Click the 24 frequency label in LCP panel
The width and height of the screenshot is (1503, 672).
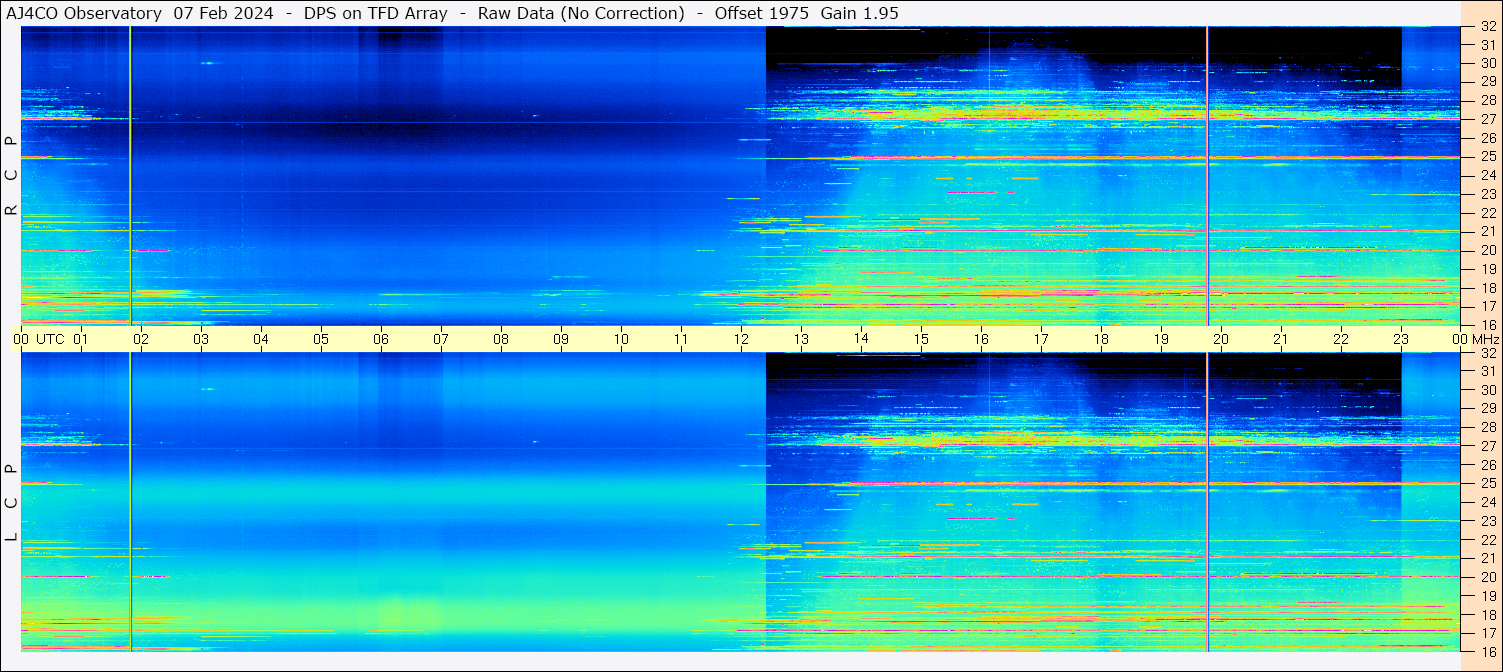pos(1487,502)
